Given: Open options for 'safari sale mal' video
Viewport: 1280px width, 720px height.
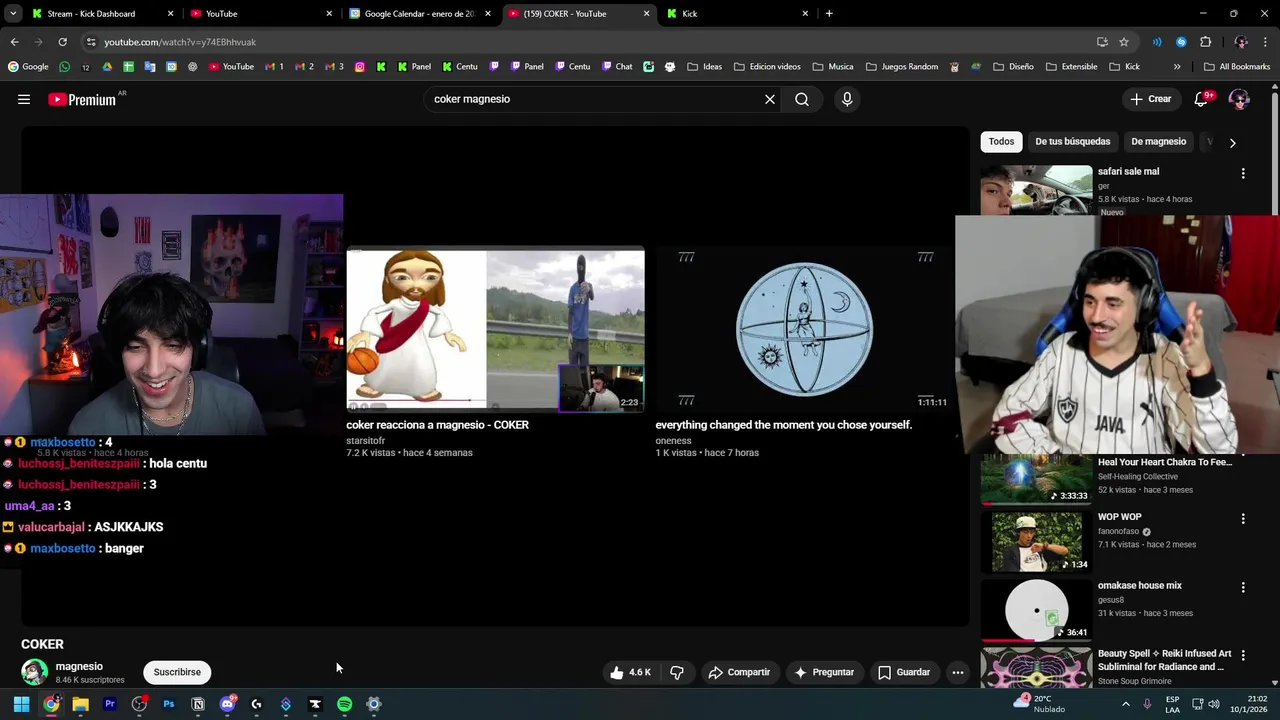Looking at the screenshot, I should [x=1243, y=173].
